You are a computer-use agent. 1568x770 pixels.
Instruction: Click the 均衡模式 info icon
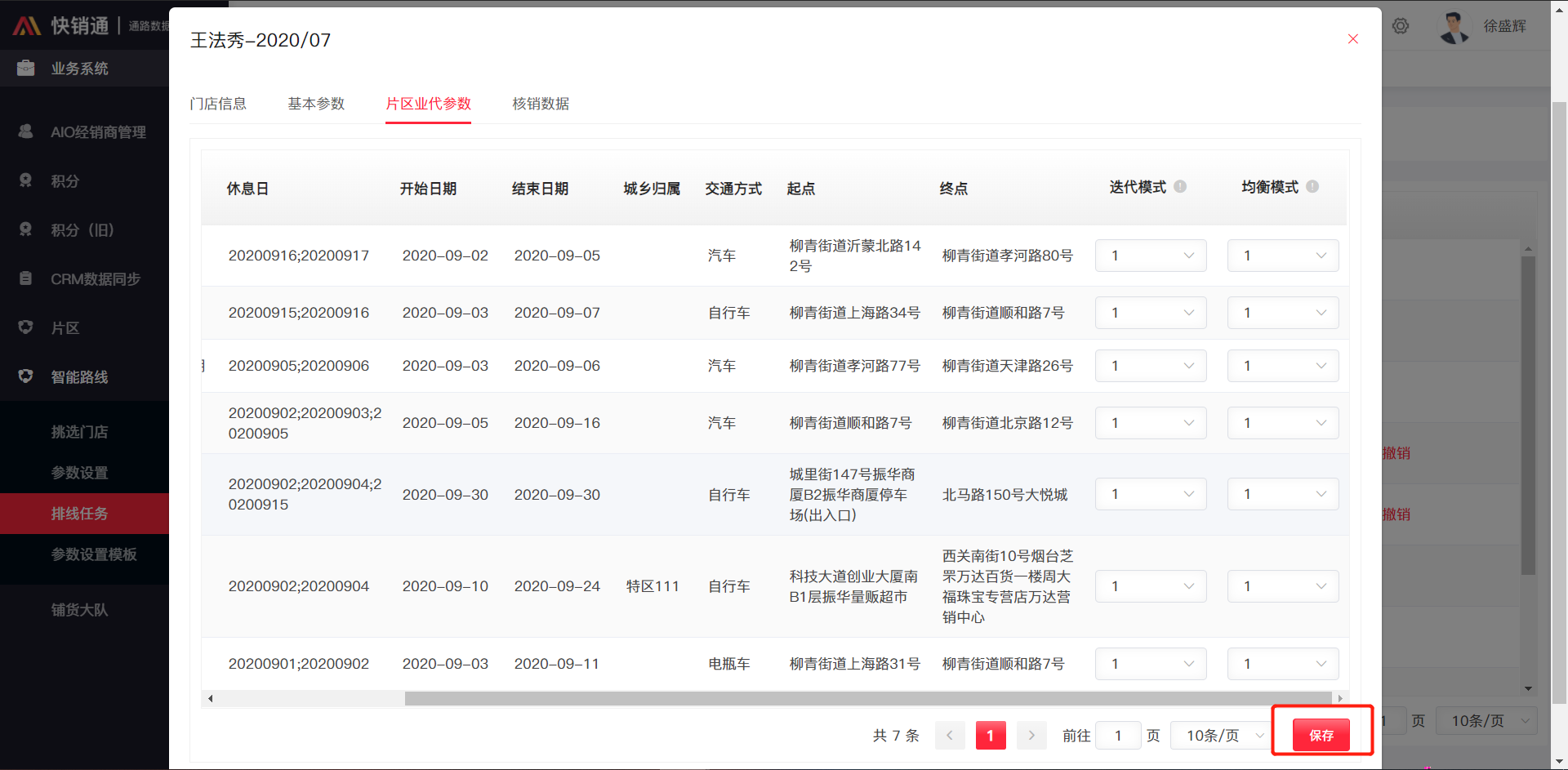[1312, 187]
